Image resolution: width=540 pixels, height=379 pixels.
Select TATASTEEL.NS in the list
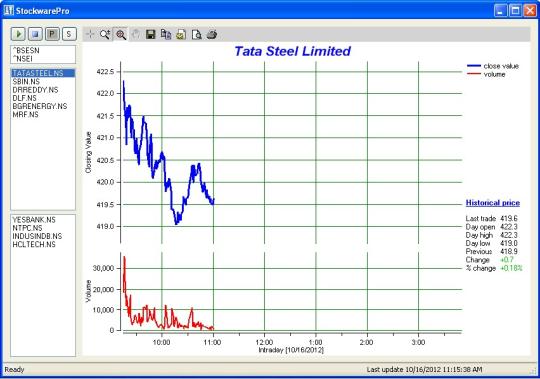(43, 73)
